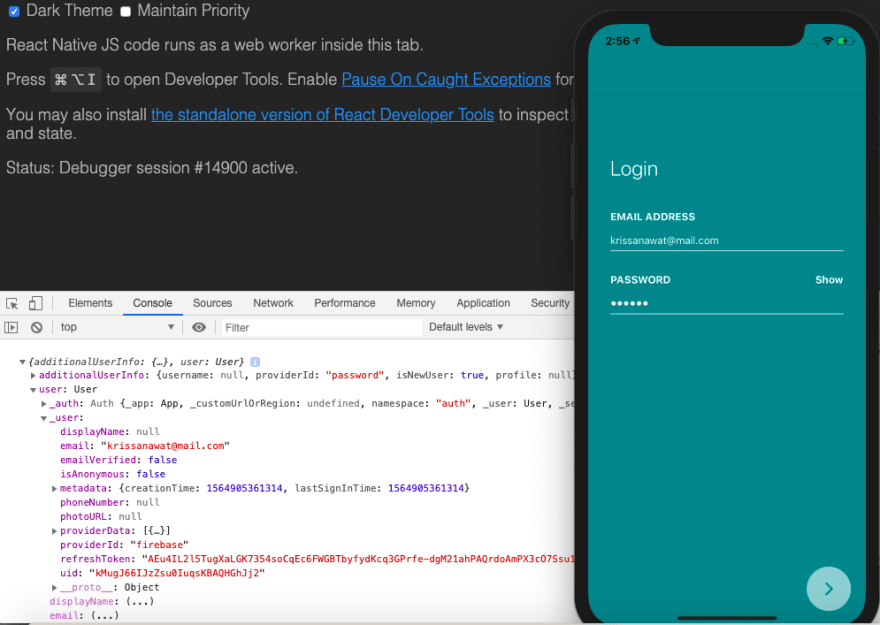Expand the _auth: Auth node
Image resolution: width=880 pixels, height=625 pixels.
coord(44,403)
